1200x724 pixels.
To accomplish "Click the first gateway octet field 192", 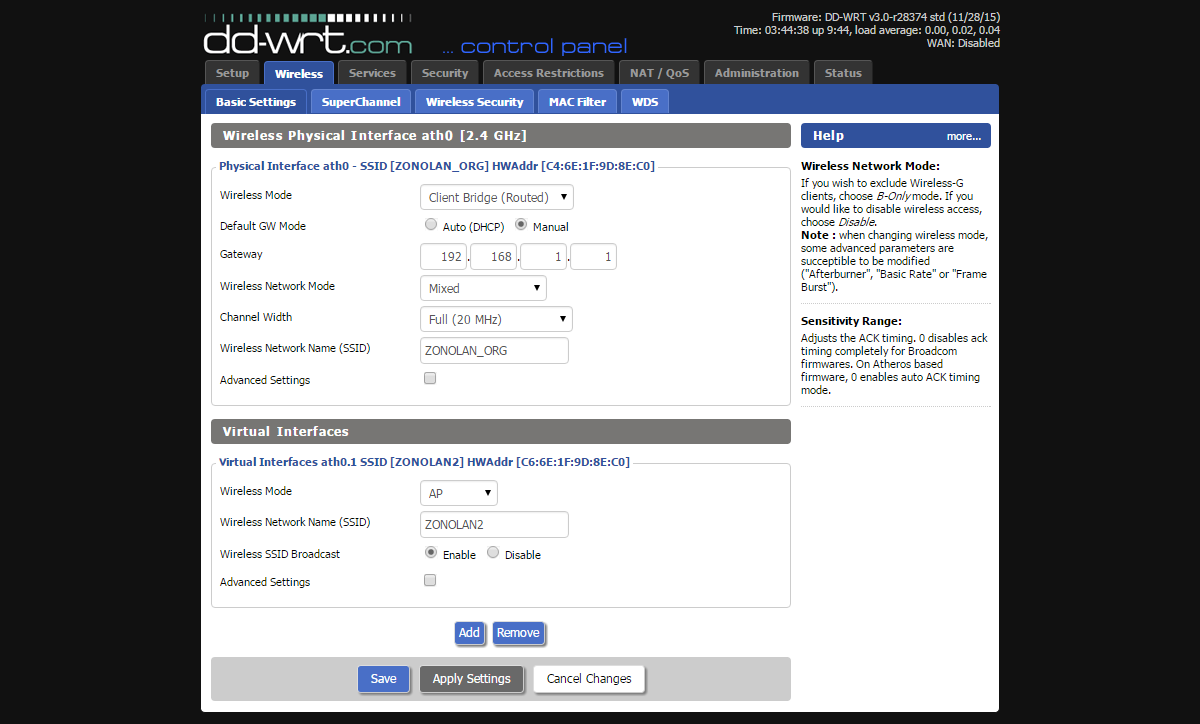I will point(443,257).
